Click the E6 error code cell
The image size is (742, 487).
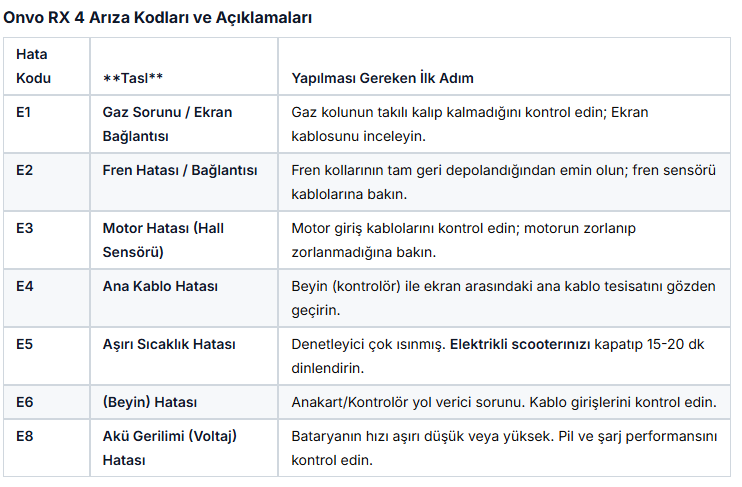[x=25, y=402]
